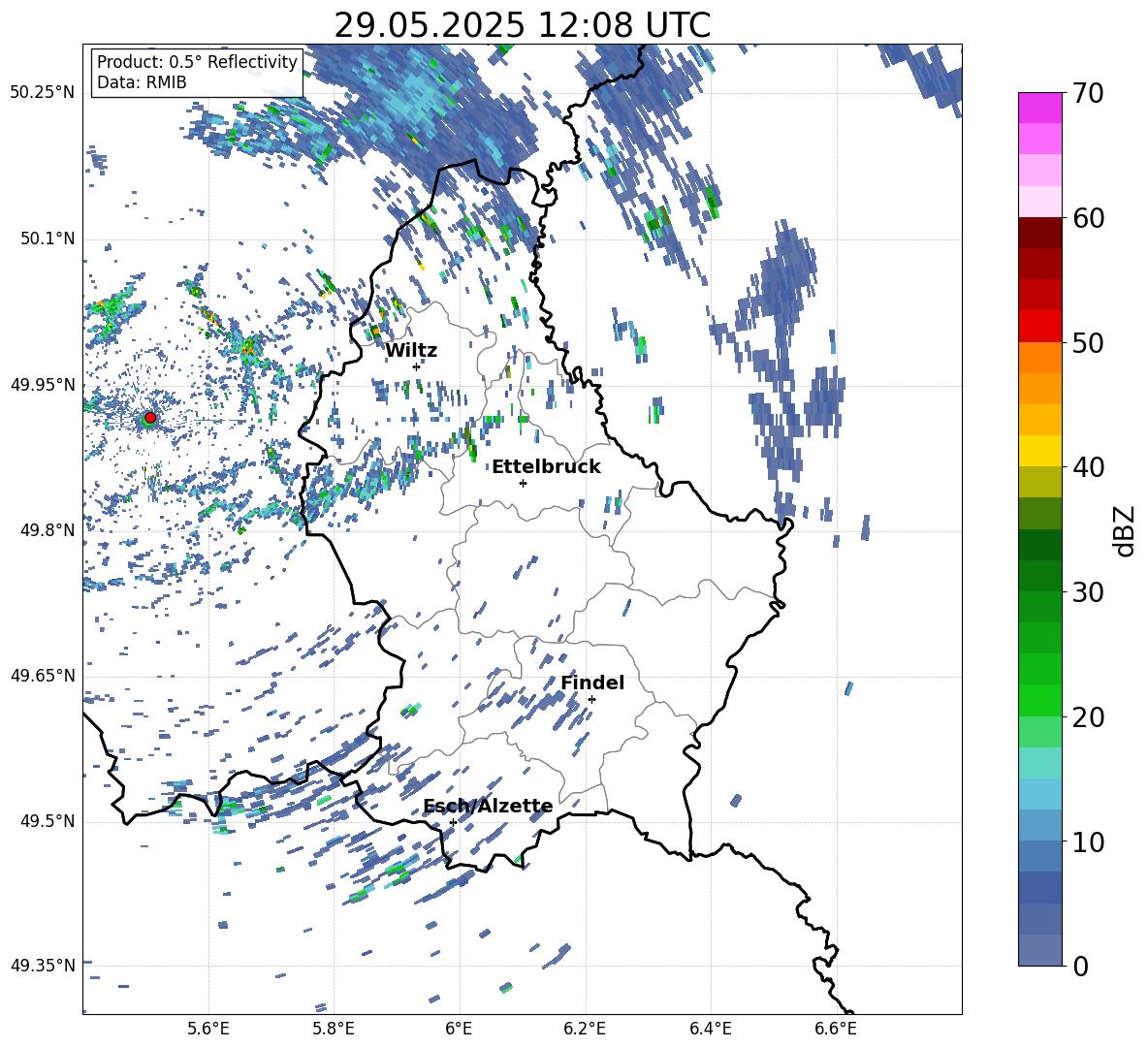This screenshot has width=1148, height=1048.
Task: Click the 50.25°N latitude label
Action: pos(43,93)
